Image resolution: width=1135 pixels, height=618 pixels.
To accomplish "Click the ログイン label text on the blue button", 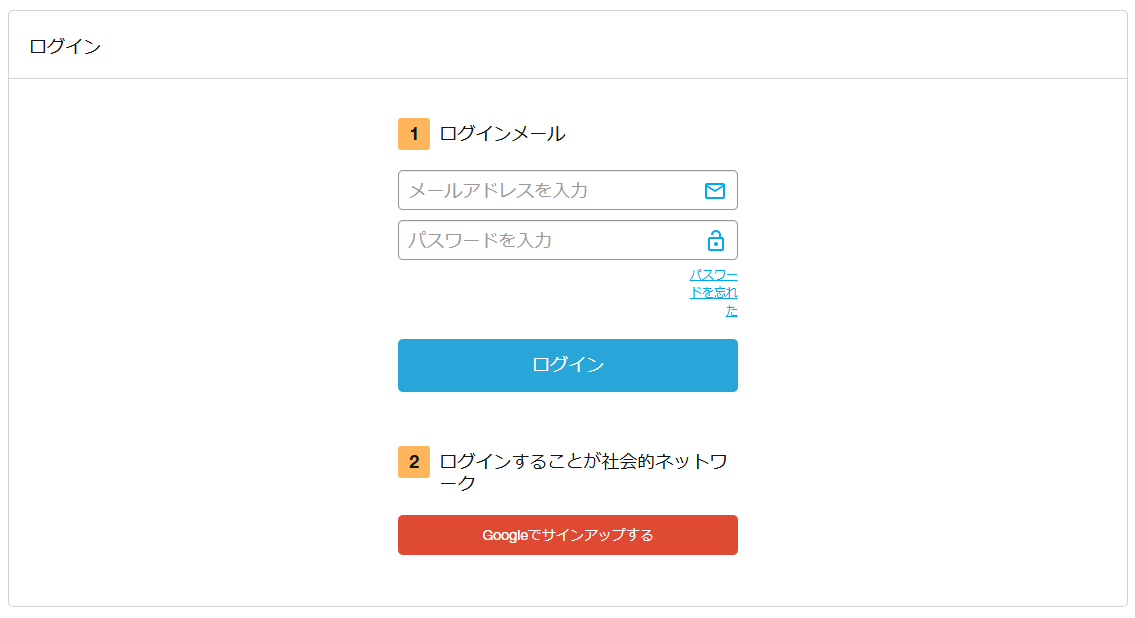I will (x=568, y=365).
